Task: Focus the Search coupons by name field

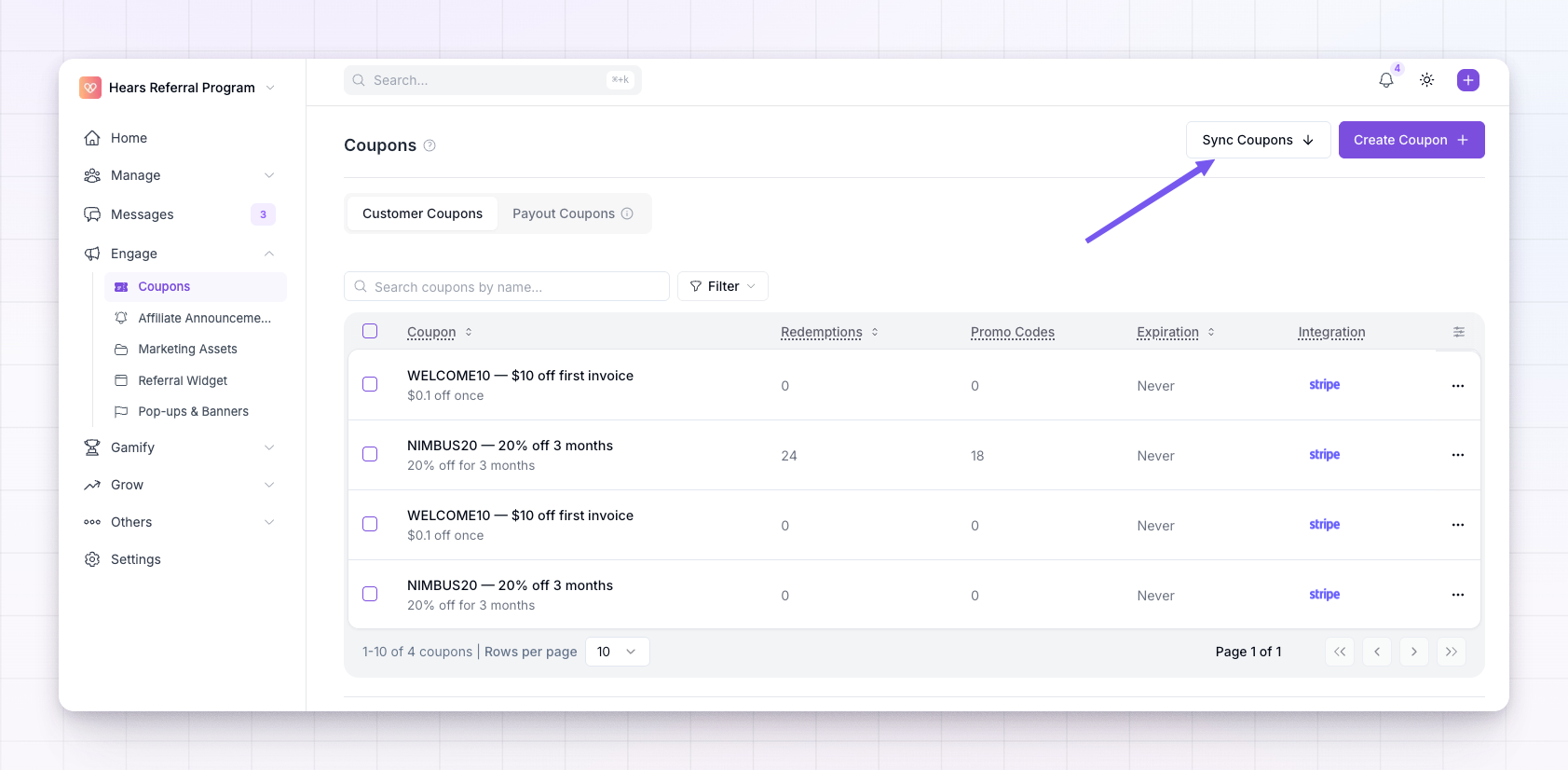Action: pyautogui.click(x=507, y=286)
